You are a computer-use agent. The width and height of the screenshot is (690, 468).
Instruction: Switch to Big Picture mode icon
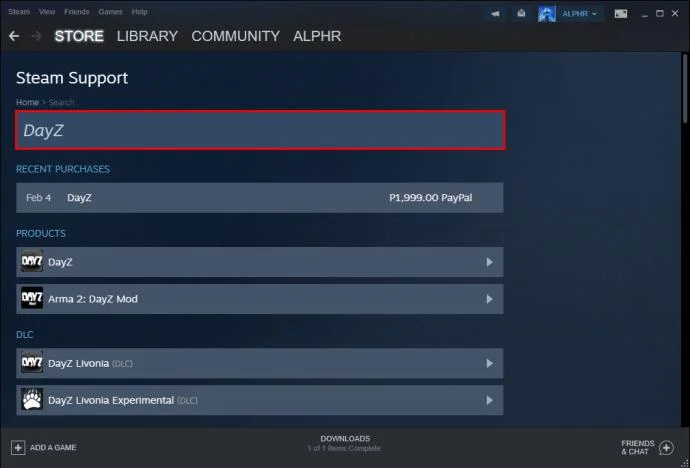(x=621, y=14)
